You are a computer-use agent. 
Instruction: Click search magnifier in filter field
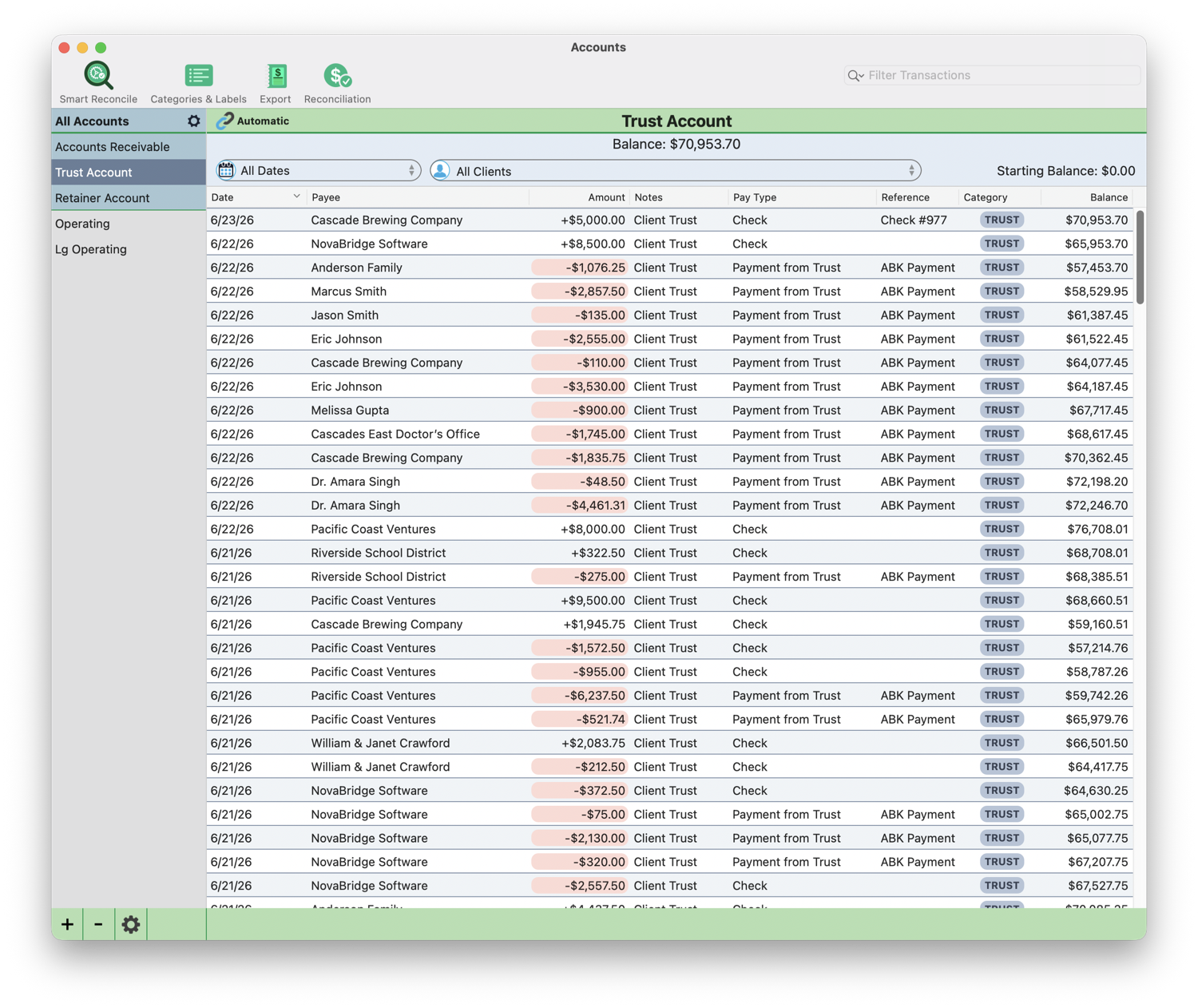[855, 75]
